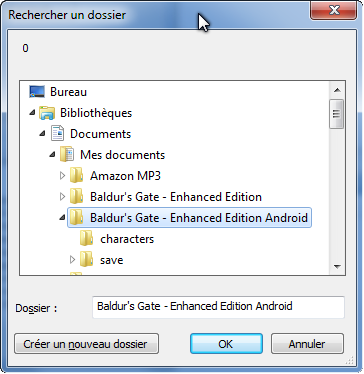Click the Bureau desktop icon
Viewport: 364px width, 374px height.
pyautogui.click(x=37, y=92)
